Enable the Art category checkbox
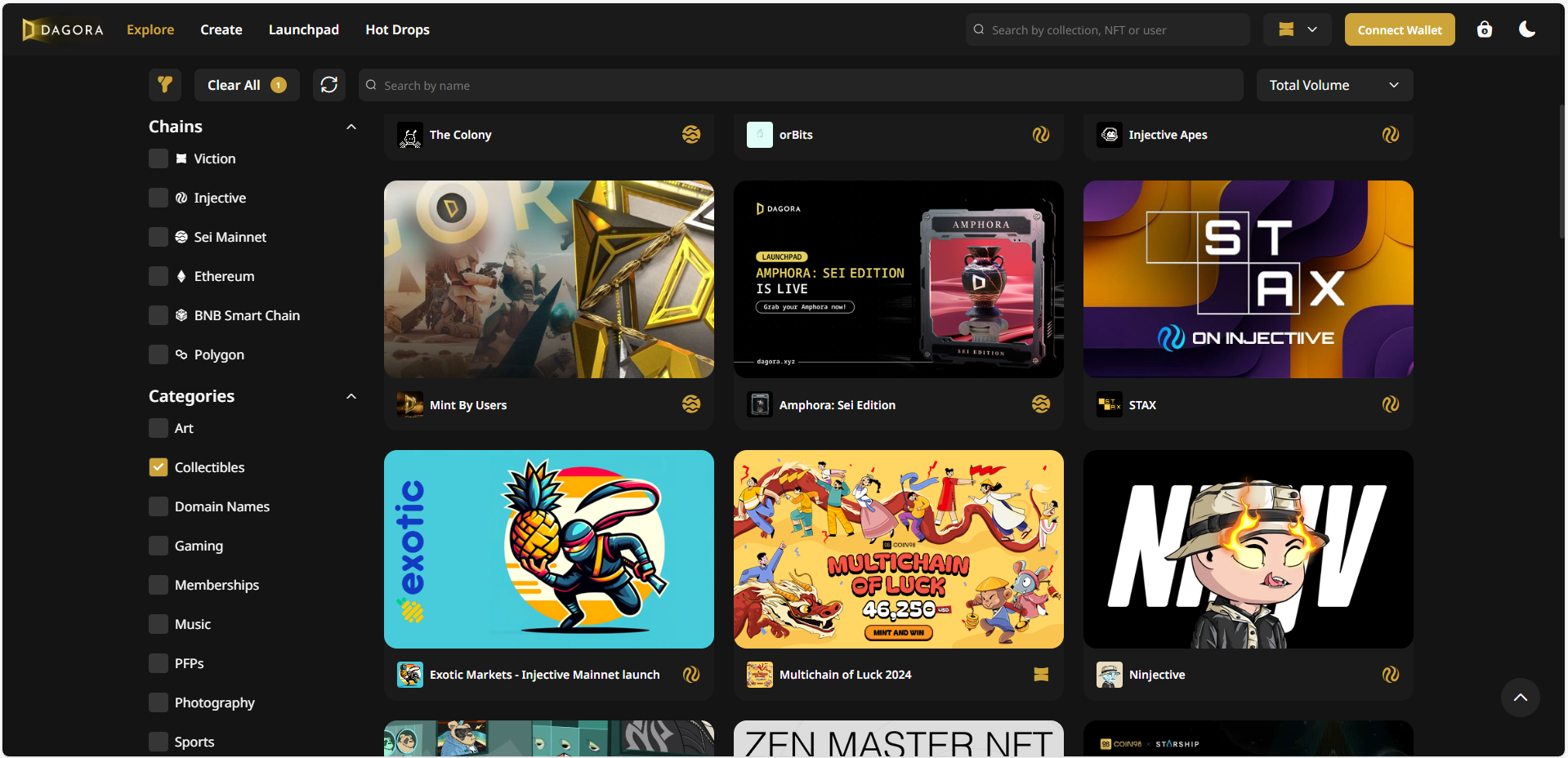The height and width of the screenshot is (758, 1568). tap(159, 428)
